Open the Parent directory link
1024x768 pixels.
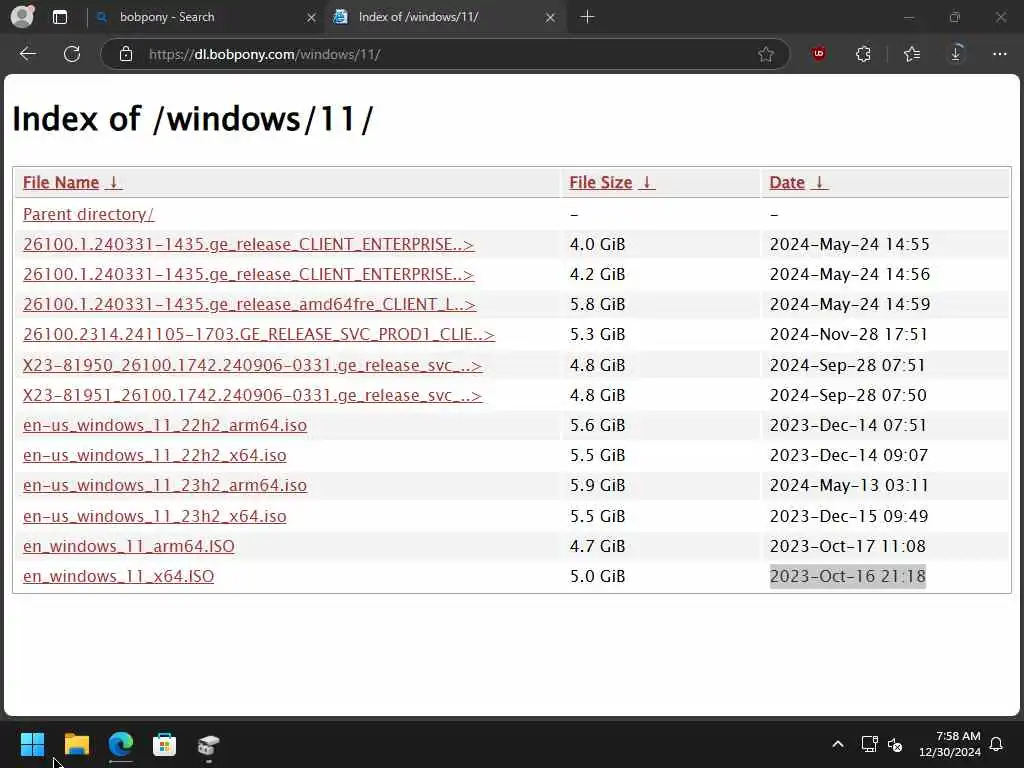click(x=88, y=214)
